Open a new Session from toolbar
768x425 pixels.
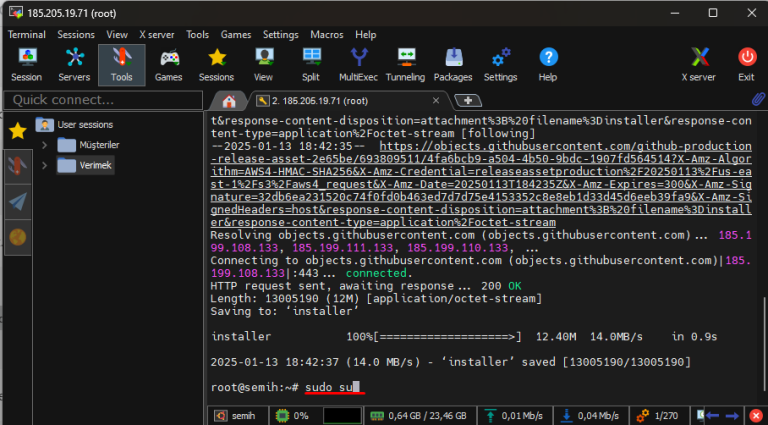(26, 64)
